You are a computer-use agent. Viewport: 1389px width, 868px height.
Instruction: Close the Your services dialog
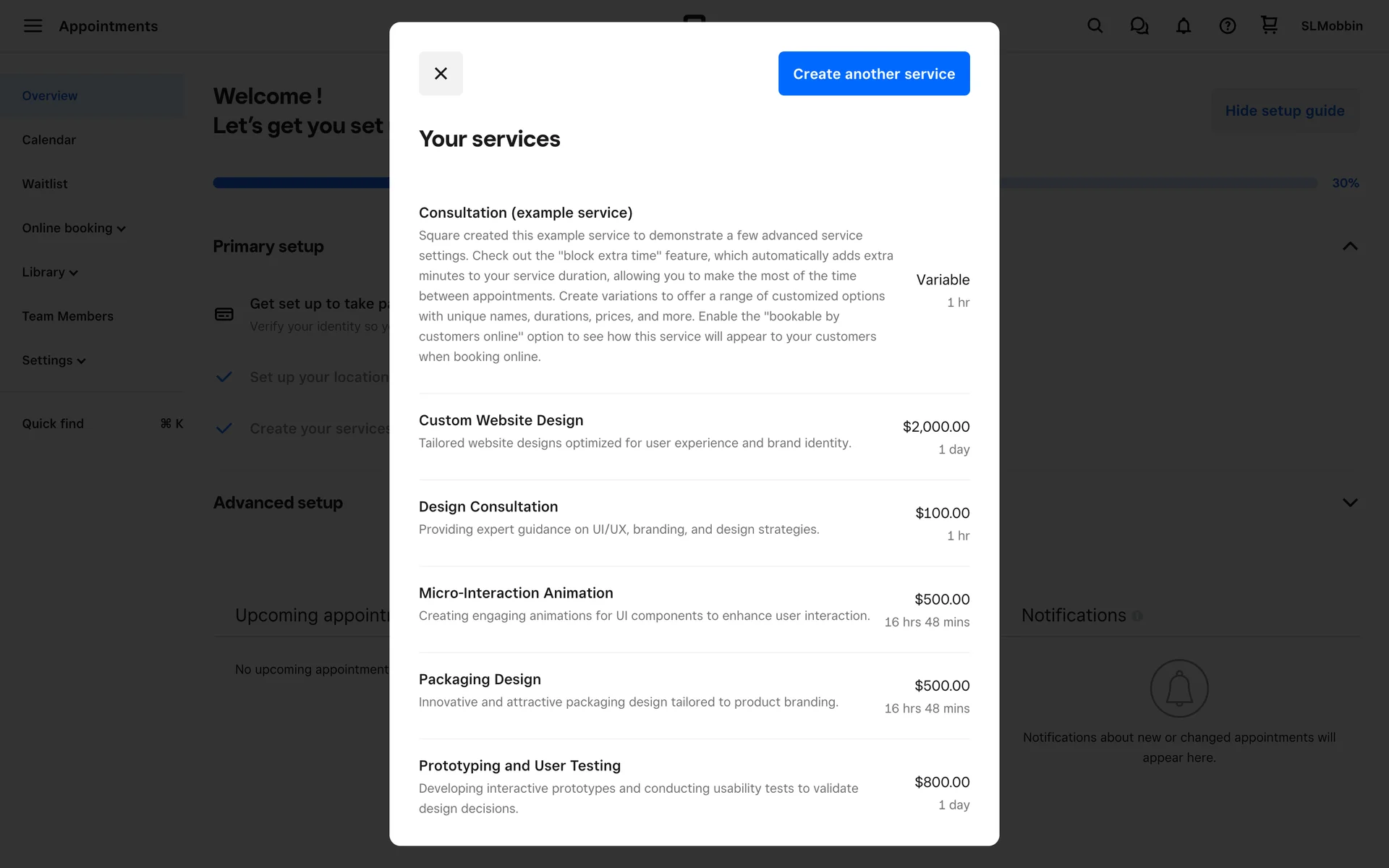pos(441,73)
